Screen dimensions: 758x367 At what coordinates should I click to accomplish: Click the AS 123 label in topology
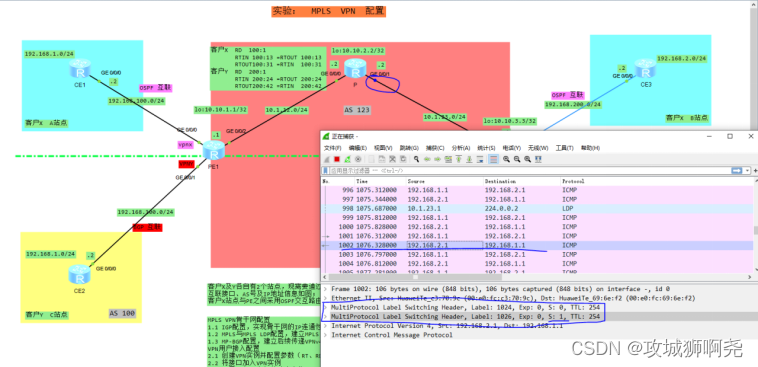[357, 110]
